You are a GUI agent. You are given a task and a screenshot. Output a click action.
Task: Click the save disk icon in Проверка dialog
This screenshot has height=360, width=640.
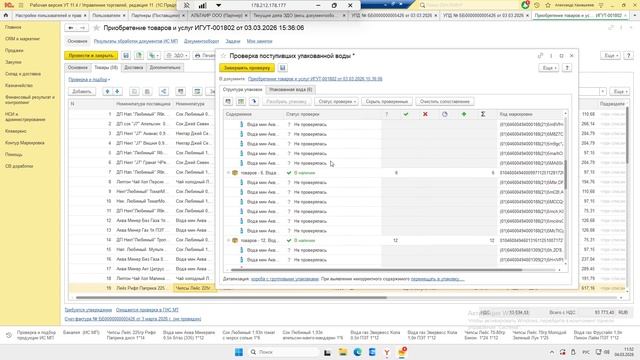(x=282, y=68)
